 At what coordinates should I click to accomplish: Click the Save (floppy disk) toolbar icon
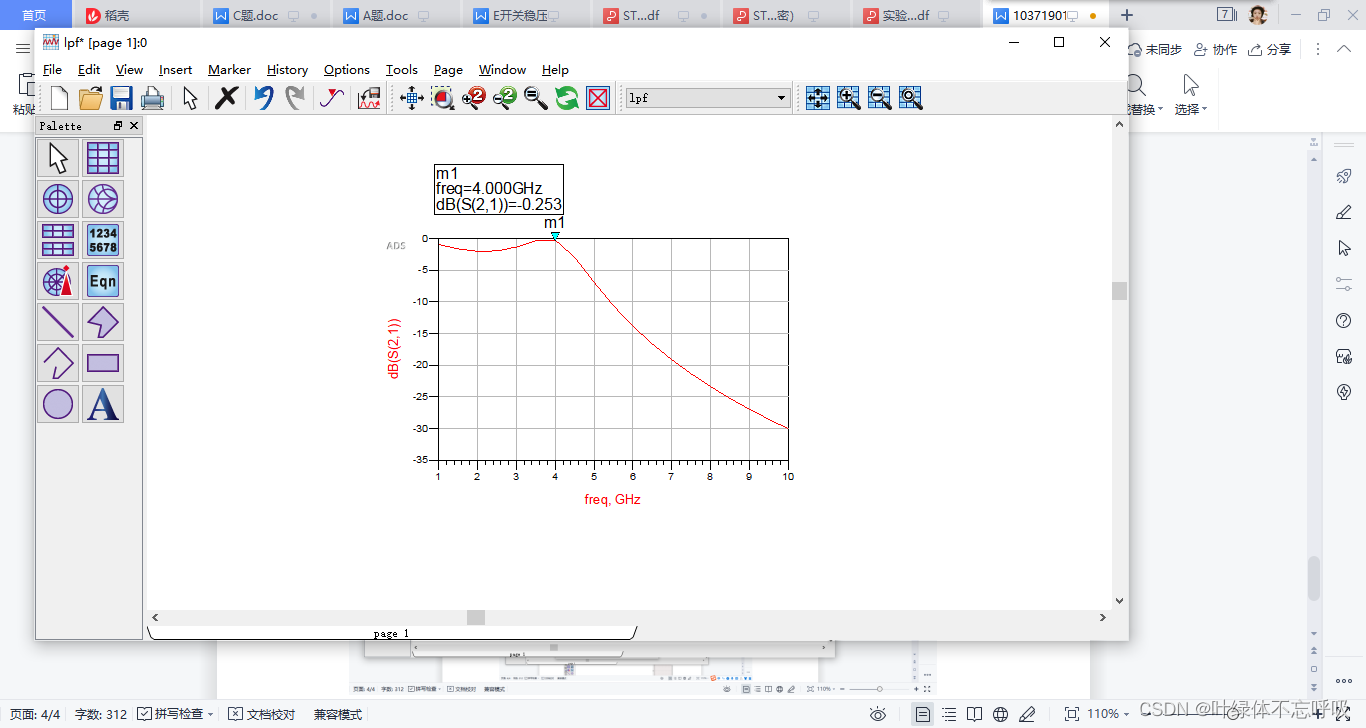121,98
